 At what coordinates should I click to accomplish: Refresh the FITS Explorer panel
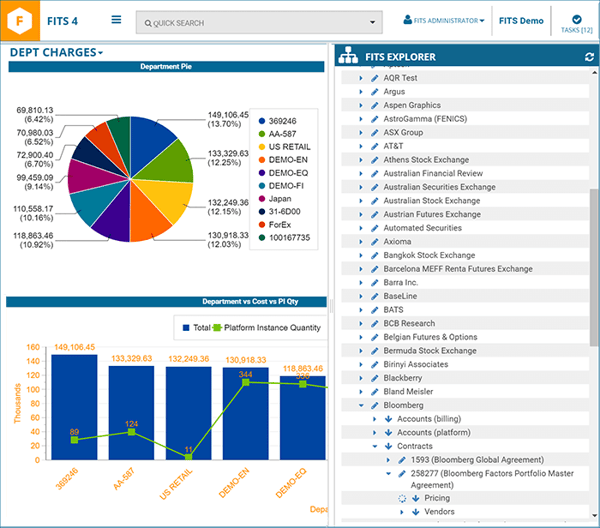coord(589,57)
